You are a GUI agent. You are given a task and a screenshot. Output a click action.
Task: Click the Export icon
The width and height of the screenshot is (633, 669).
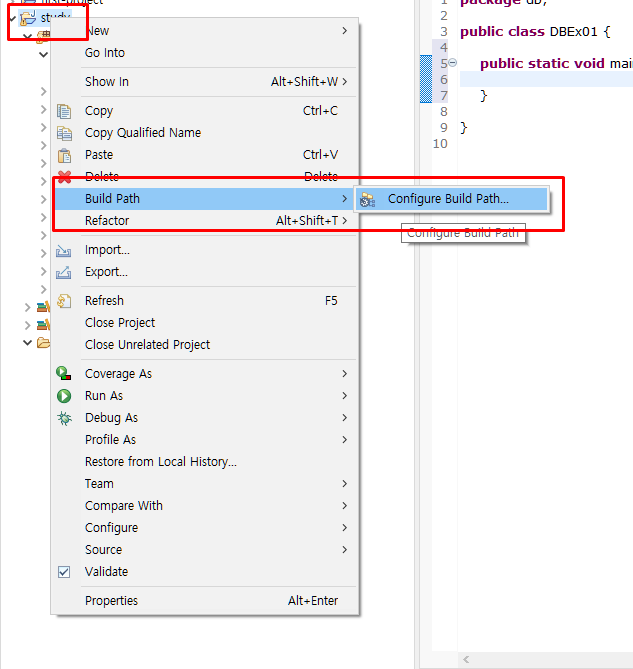point(64,272)
